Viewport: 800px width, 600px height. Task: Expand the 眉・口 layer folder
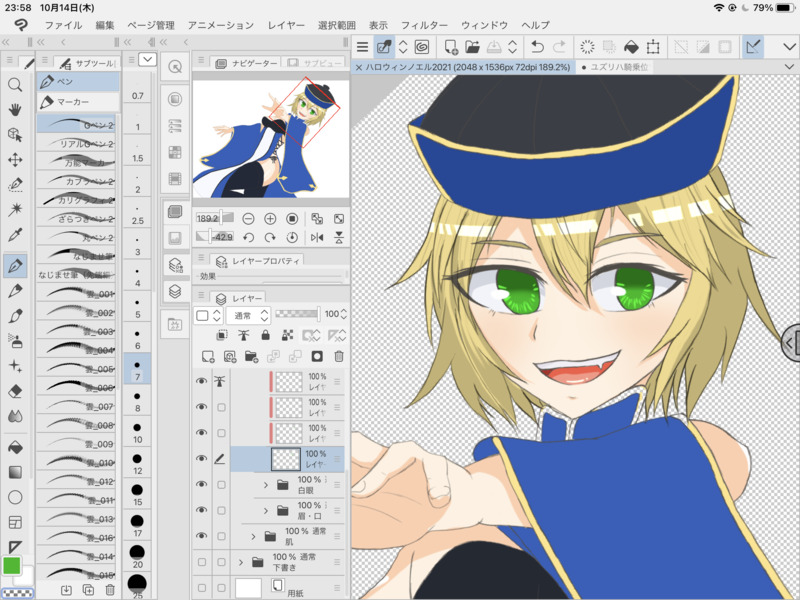(x=265, y=510)
